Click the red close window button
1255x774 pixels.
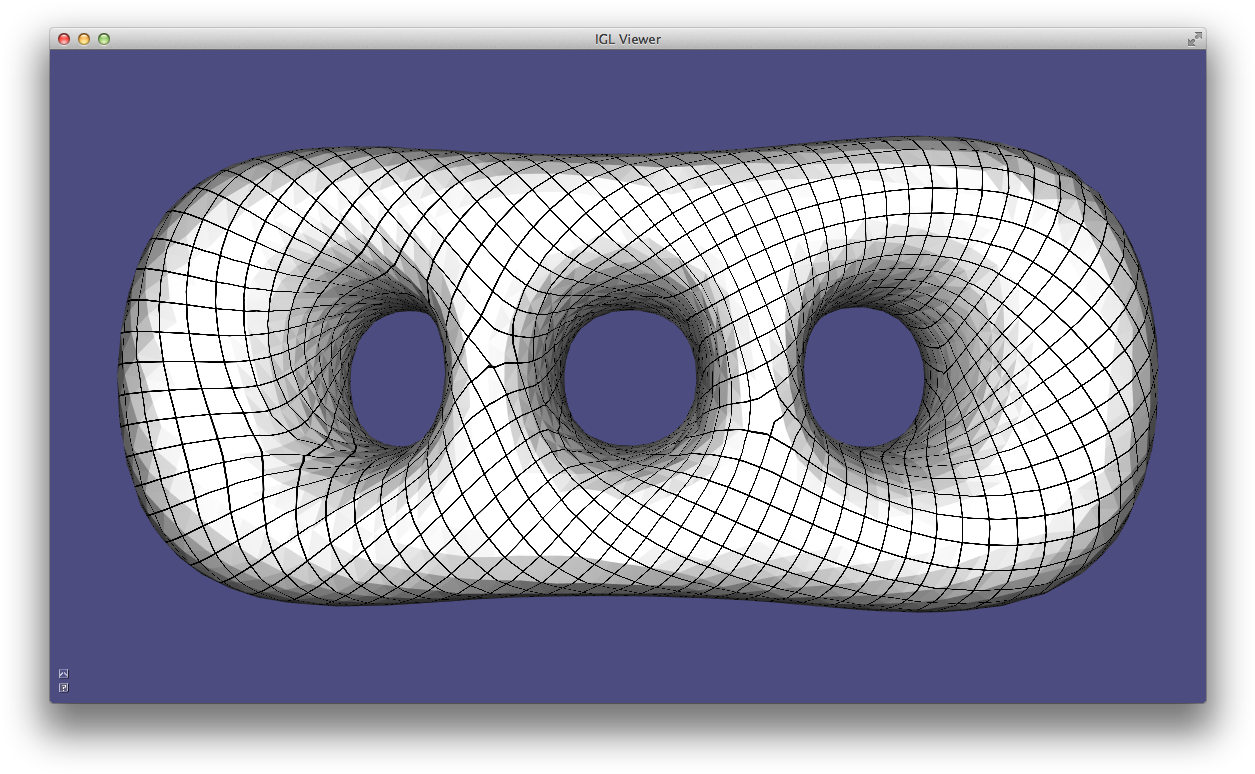[x=64, y=39]
